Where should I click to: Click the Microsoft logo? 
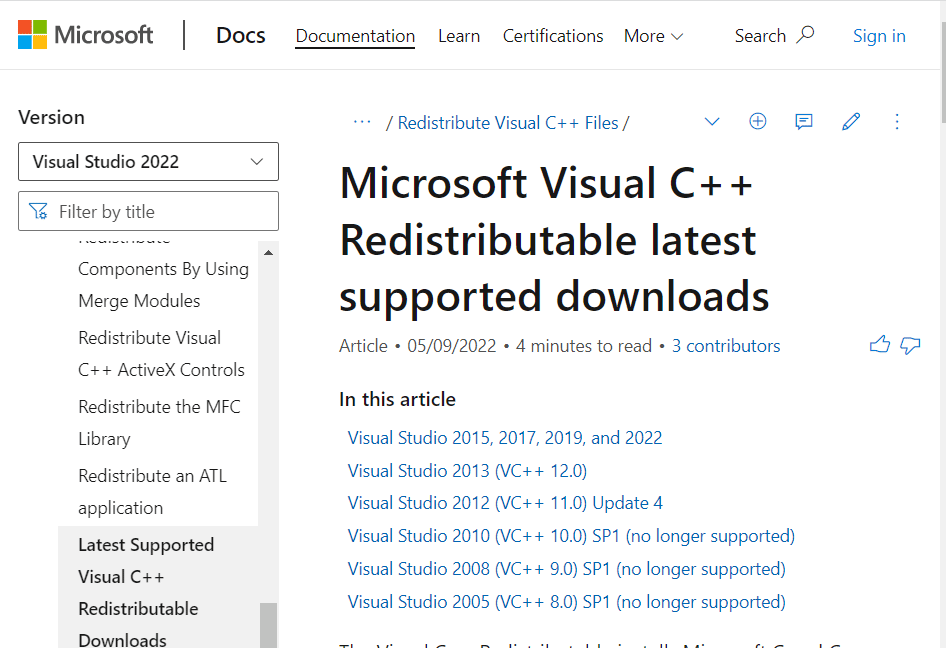coord(85,35)
